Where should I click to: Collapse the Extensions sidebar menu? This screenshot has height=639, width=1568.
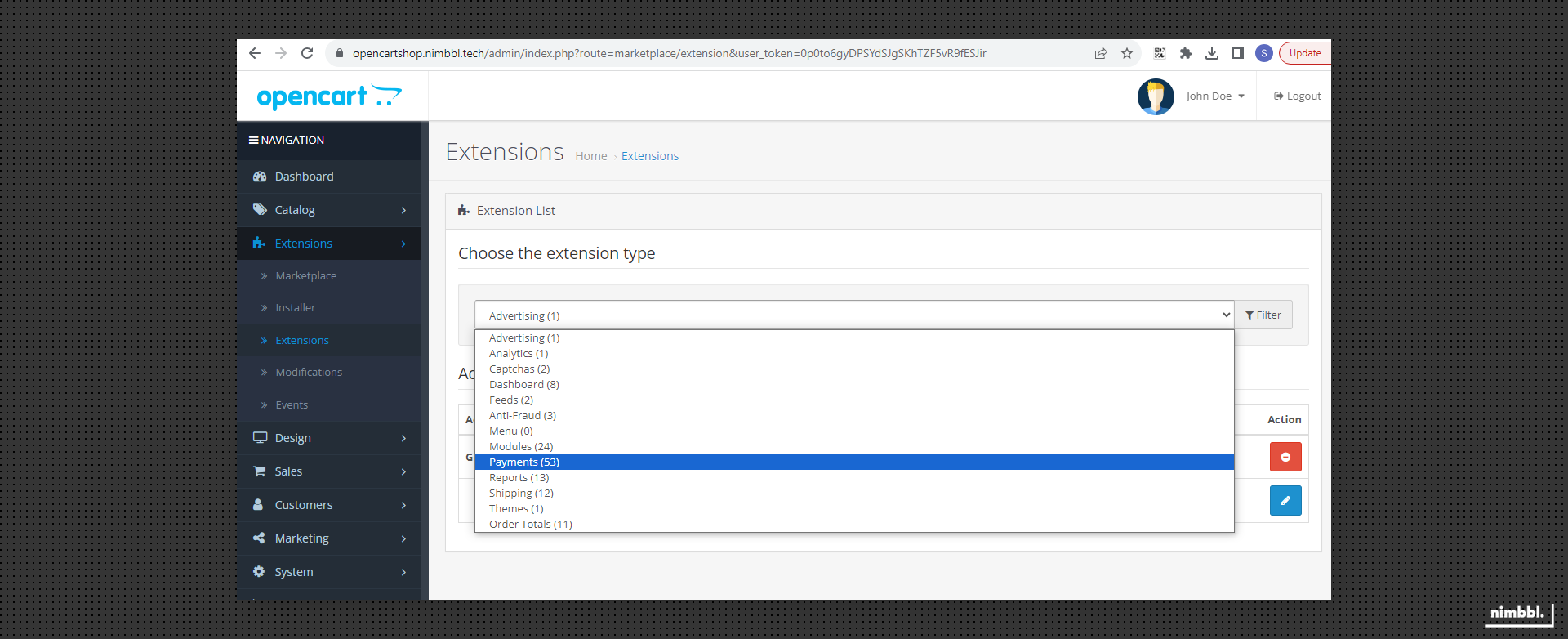pos(328,244)
